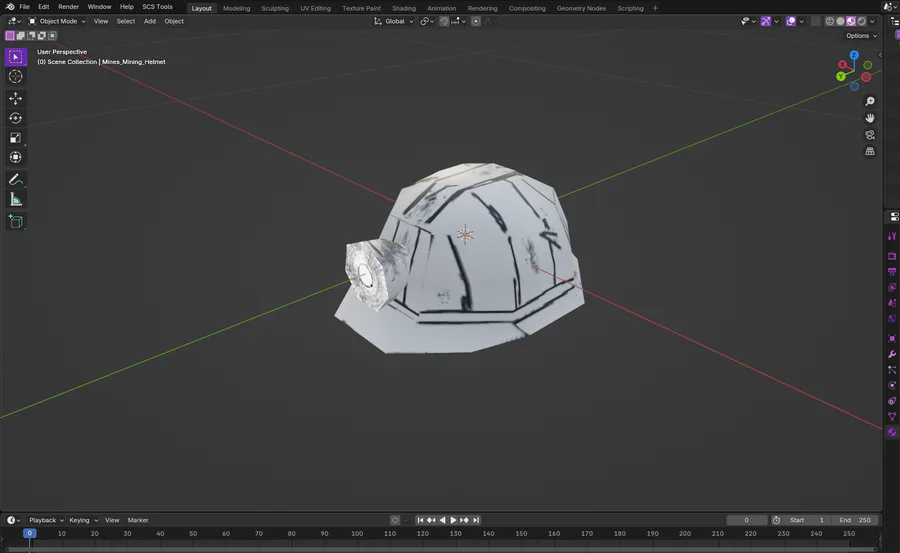Toggle auto keying record button

click(395, 520)
